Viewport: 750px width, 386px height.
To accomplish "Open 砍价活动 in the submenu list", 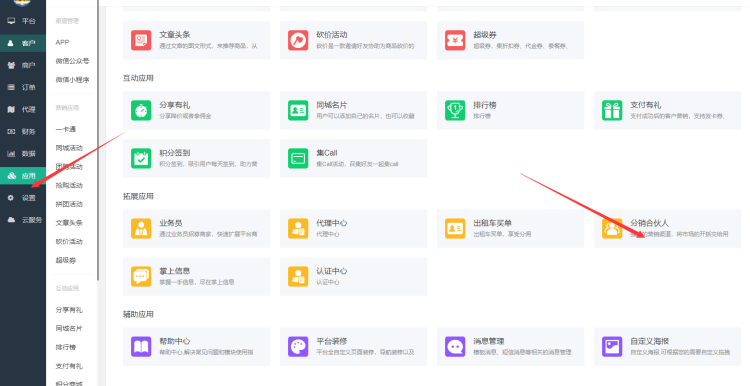I will 69,242.
